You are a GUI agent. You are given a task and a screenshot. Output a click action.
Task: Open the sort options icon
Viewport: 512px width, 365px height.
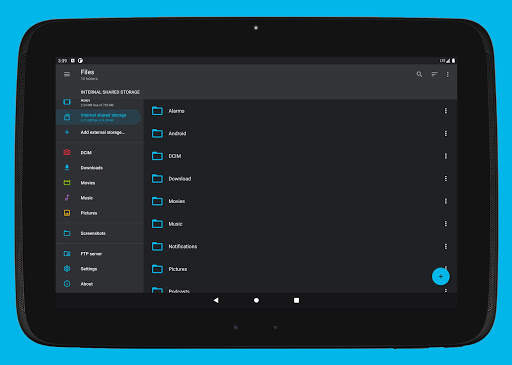(x=434, y=74)
